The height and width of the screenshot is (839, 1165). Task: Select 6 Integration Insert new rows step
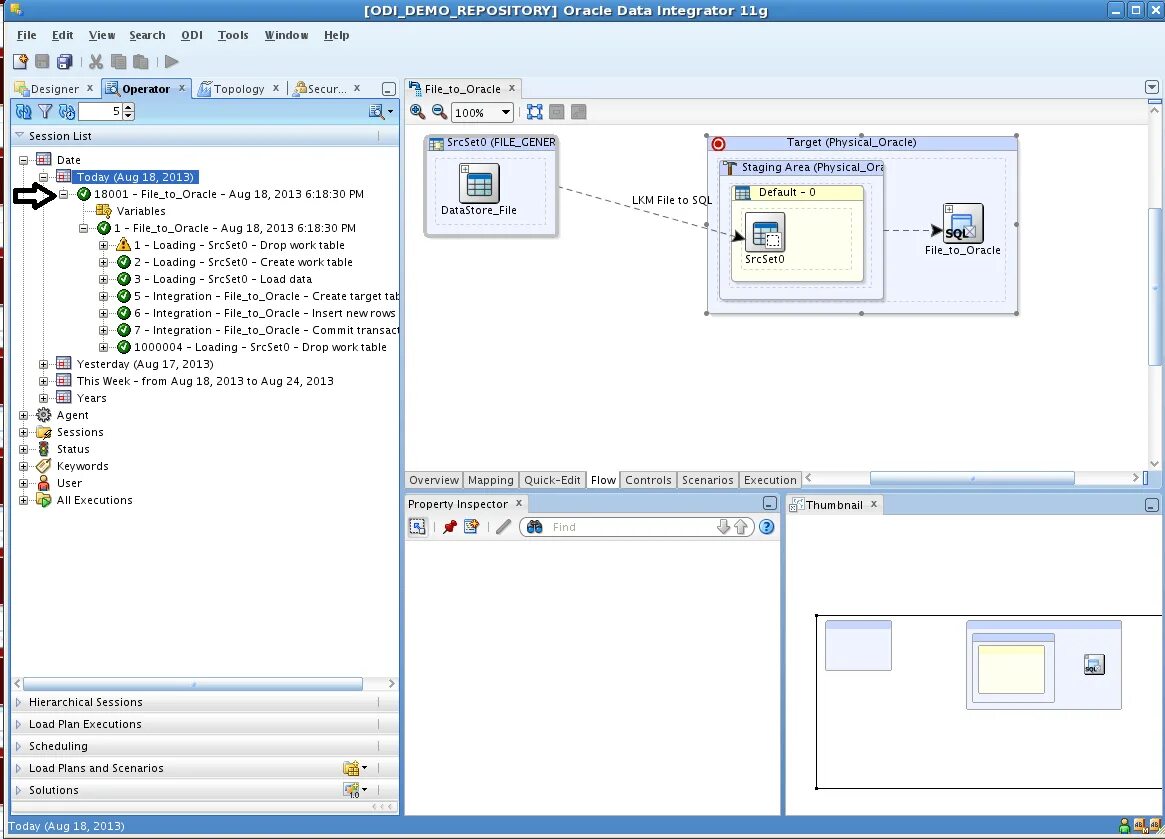(265, 314)
